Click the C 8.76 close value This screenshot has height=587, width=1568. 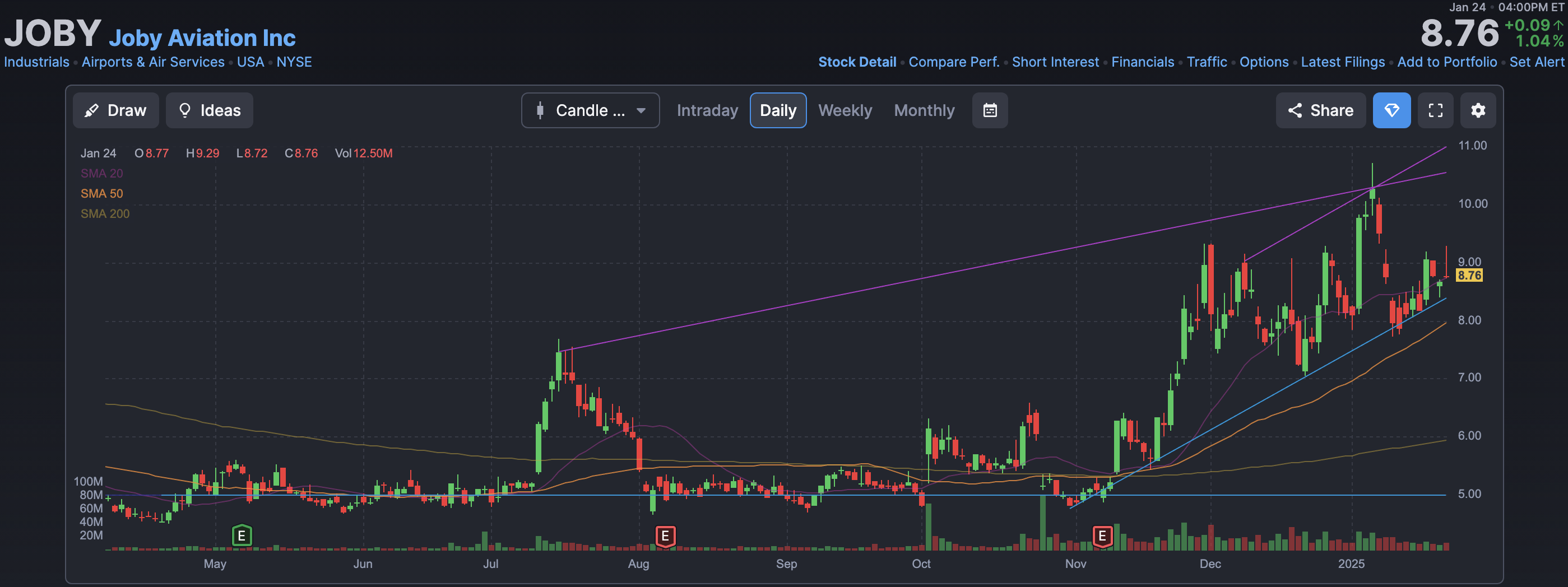point(301,153)
